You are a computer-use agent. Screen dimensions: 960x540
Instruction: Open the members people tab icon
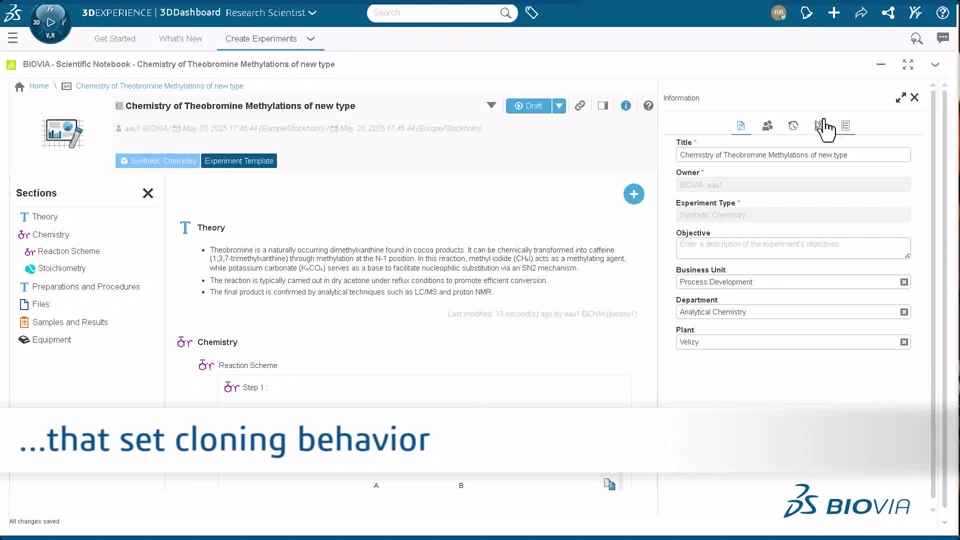(767, 126)
